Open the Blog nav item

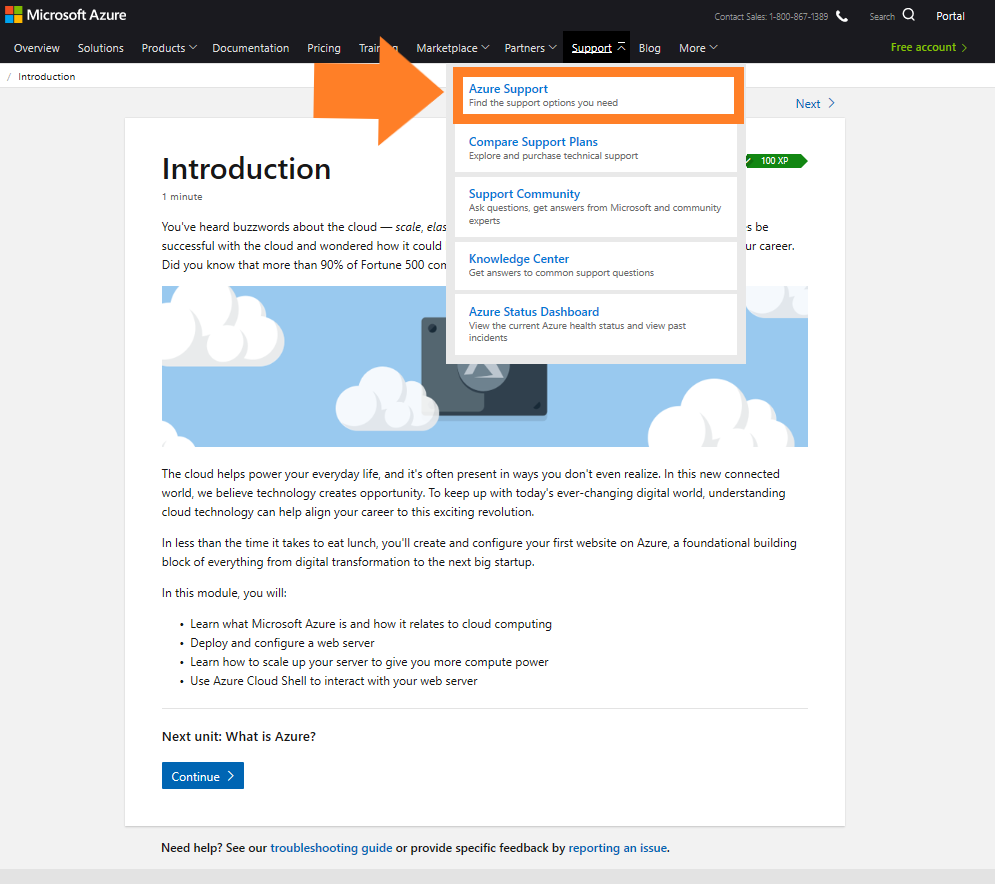click(649, 48)
